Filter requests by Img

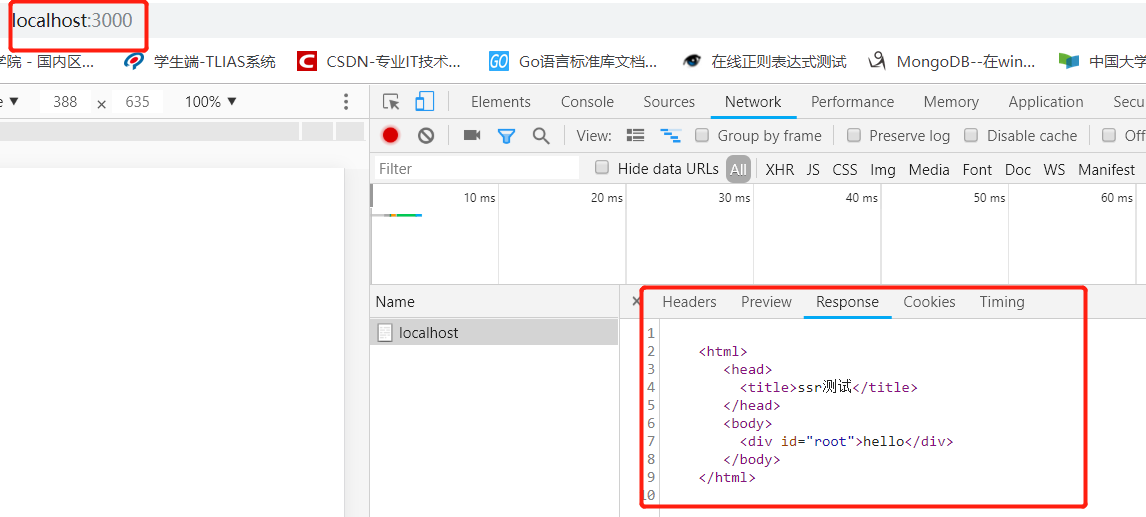[882, 170]
